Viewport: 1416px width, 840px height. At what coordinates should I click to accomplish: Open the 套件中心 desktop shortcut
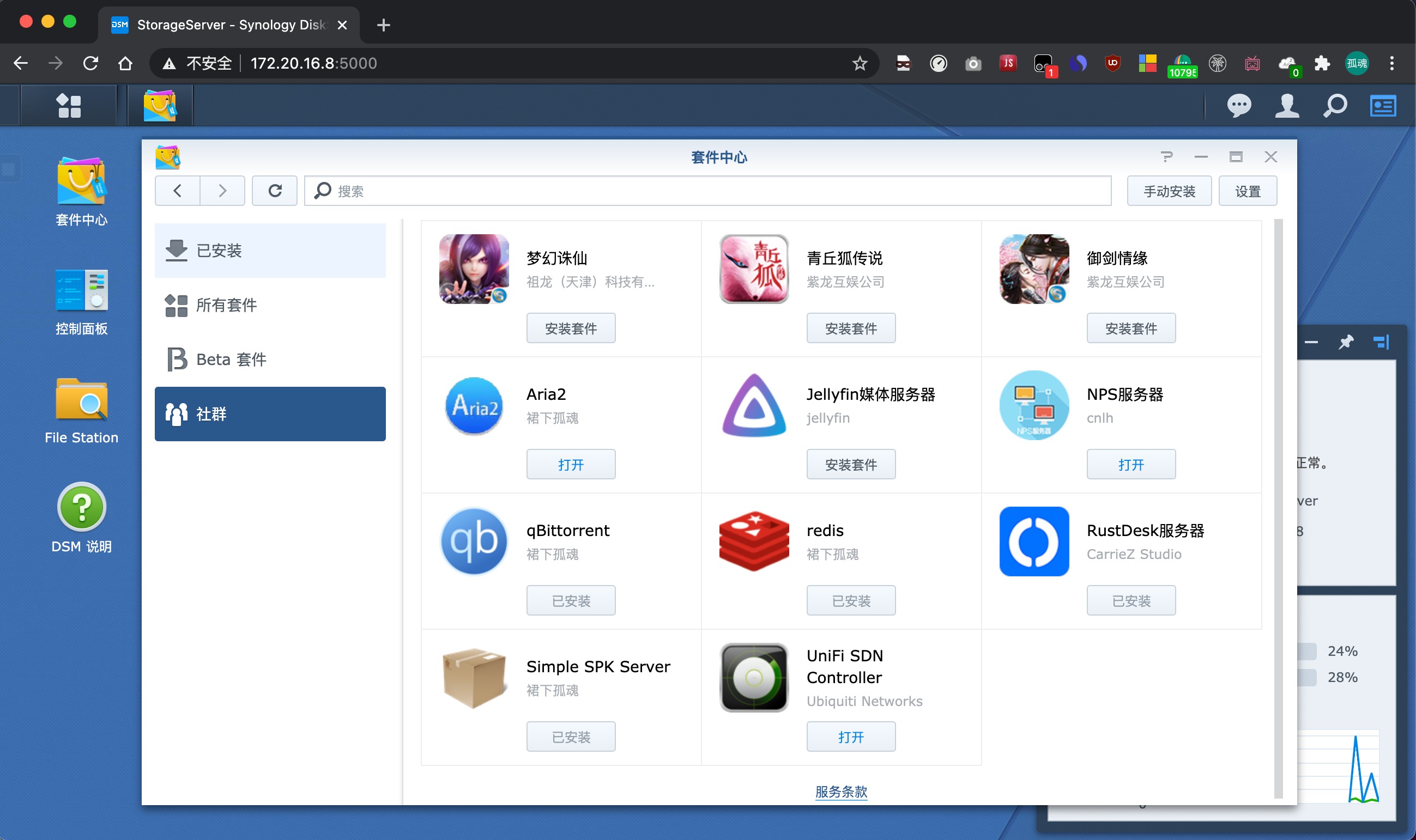tap(82, 192)
